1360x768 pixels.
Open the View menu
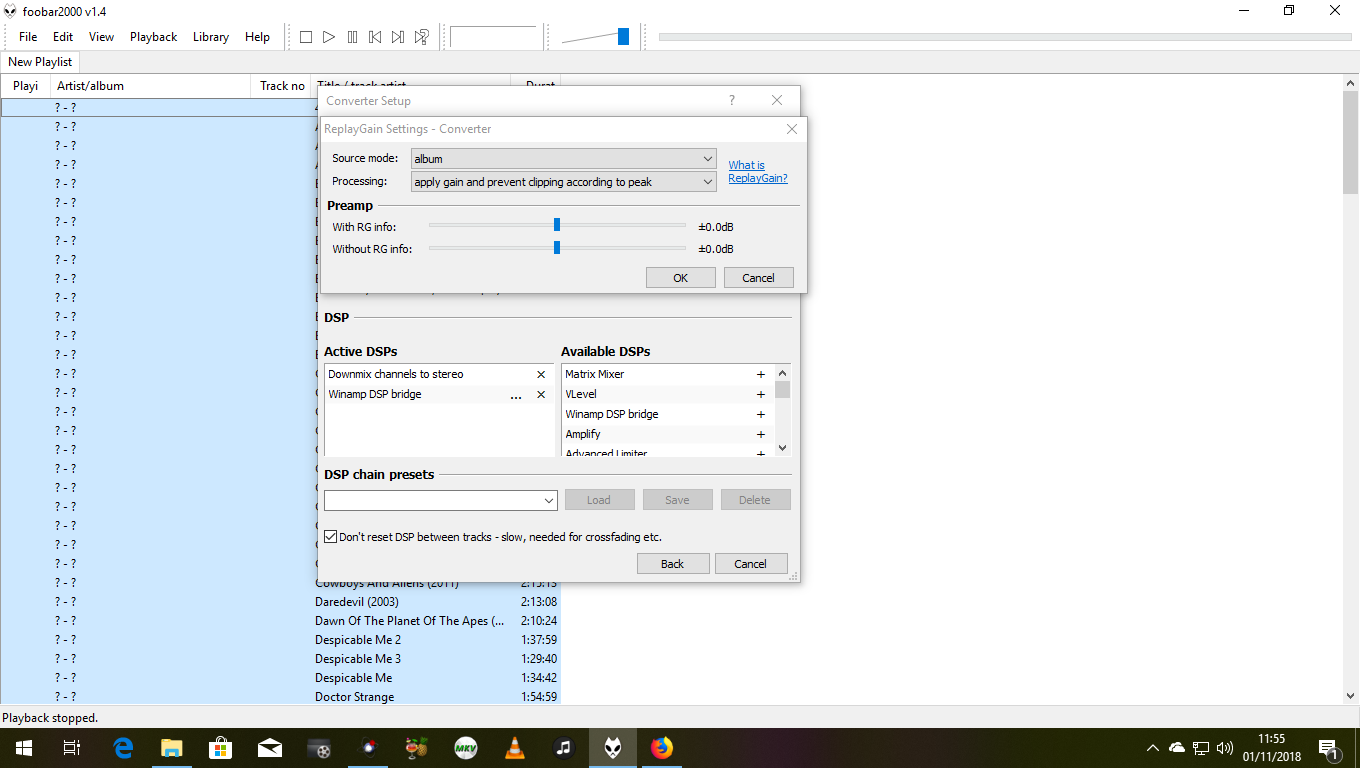[102, 37]
